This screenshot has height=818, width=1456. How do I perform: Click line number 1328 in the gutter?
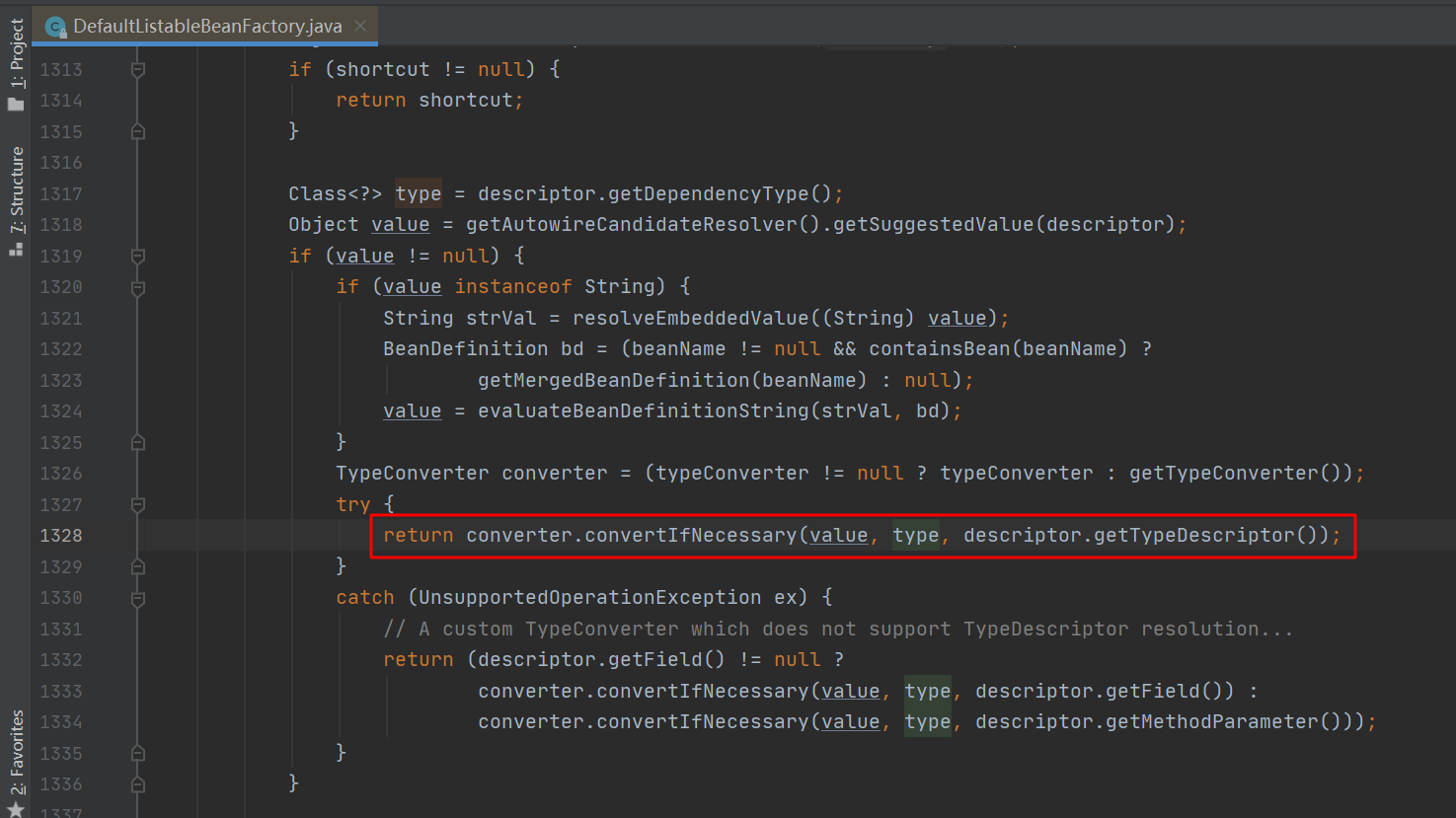61,535
